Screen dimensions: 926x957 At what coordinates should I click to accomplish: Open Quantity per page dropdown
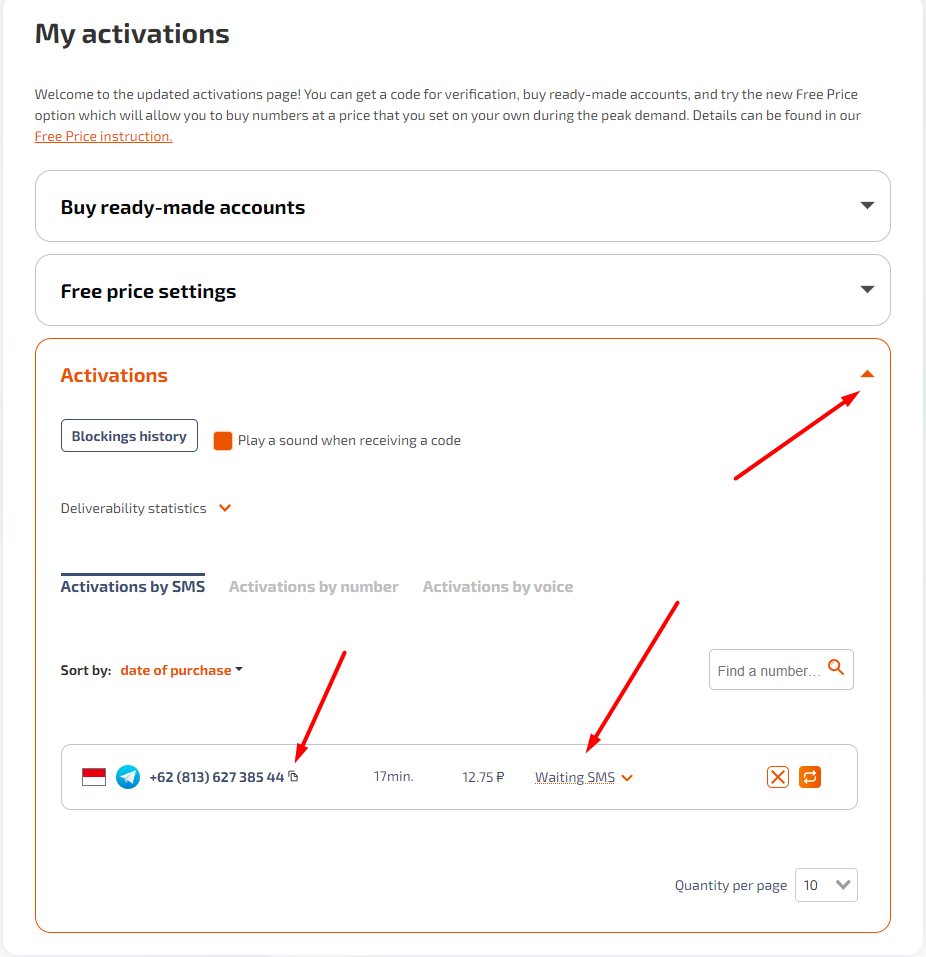pos(826,885)
